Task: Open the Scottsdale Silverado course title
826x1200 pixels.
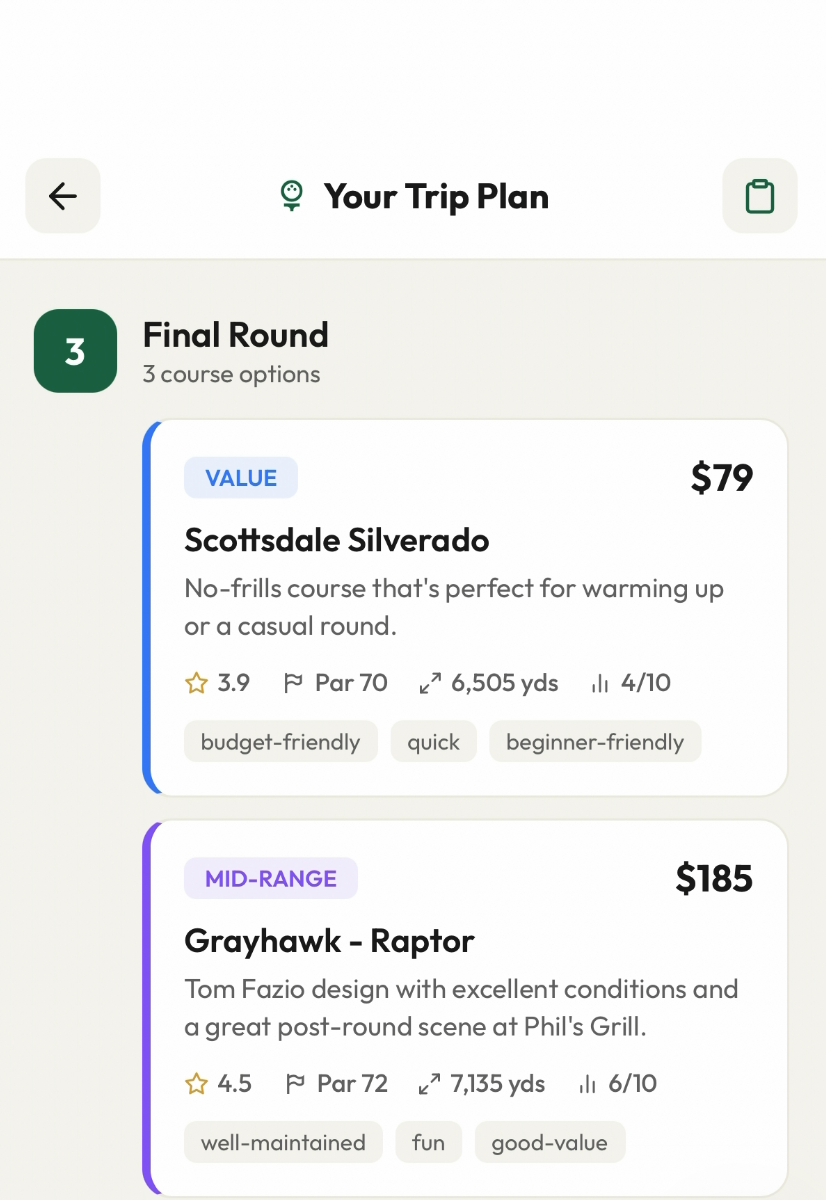Action: click(x=337, y=541)
